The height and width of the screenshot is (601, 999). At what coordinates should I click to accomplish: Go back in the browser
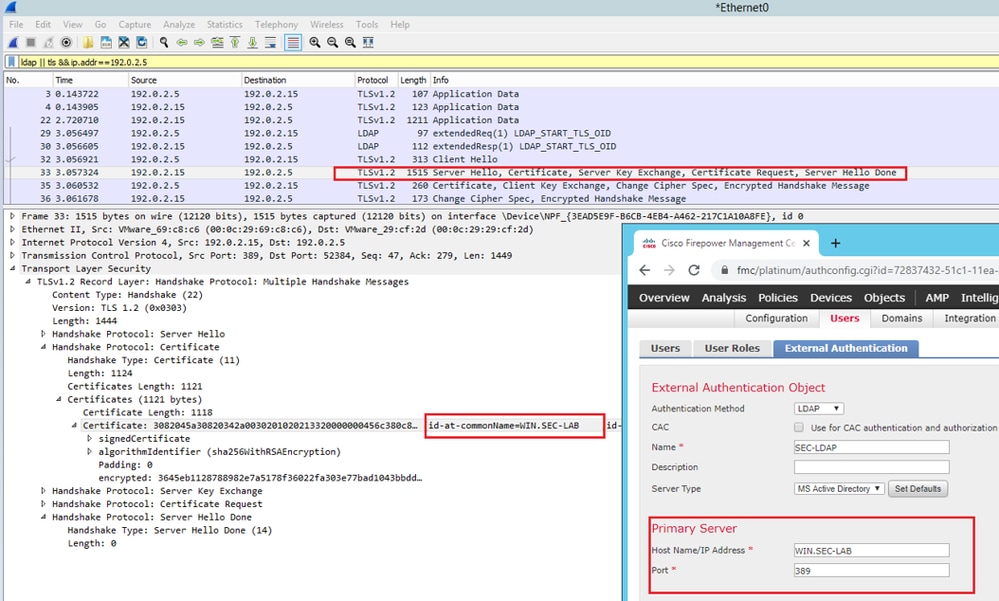coord(645,270)
